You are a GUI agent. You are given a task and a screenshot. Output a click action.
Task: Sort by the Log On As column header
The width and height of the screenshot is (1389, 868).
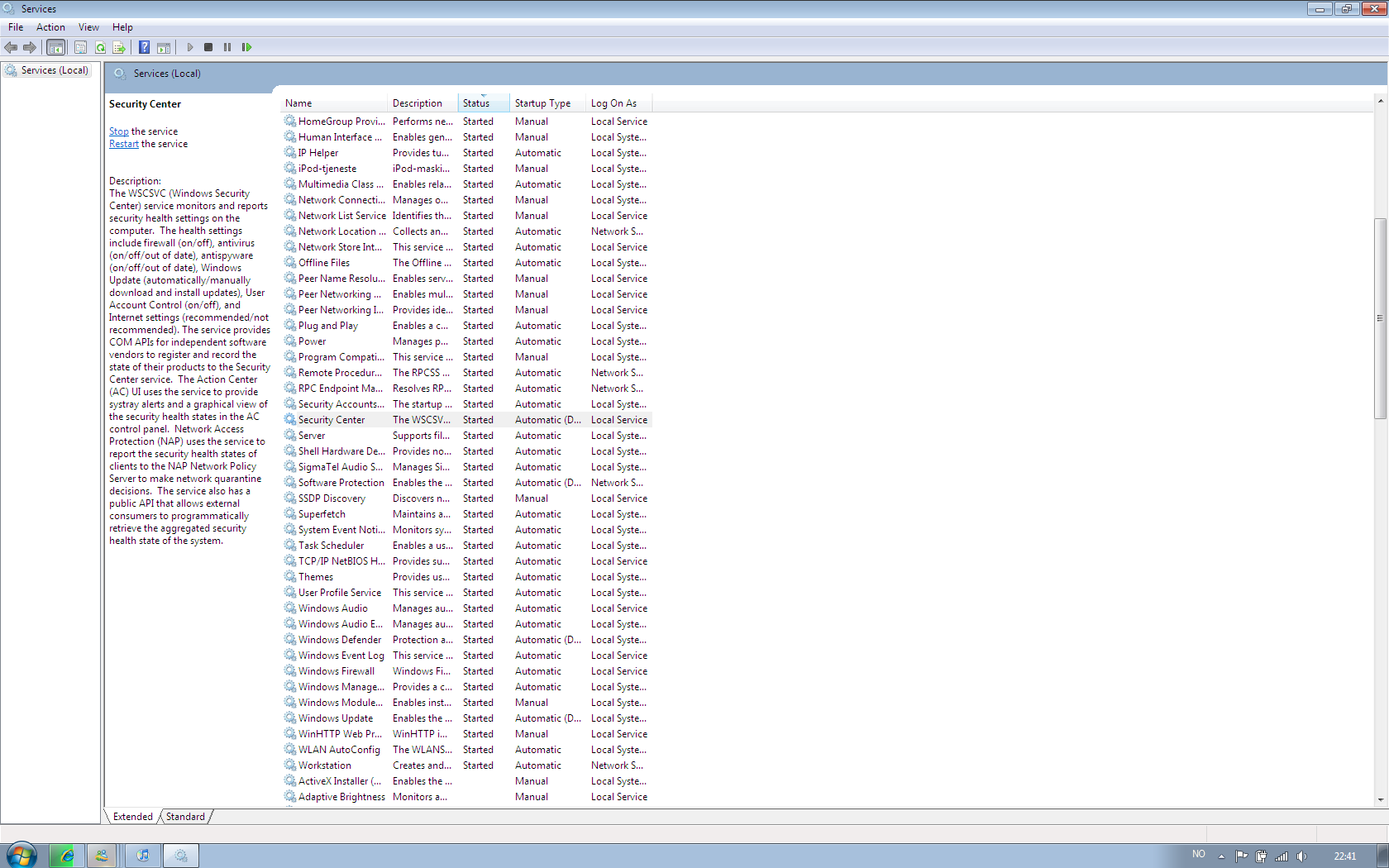coord(618,103)
